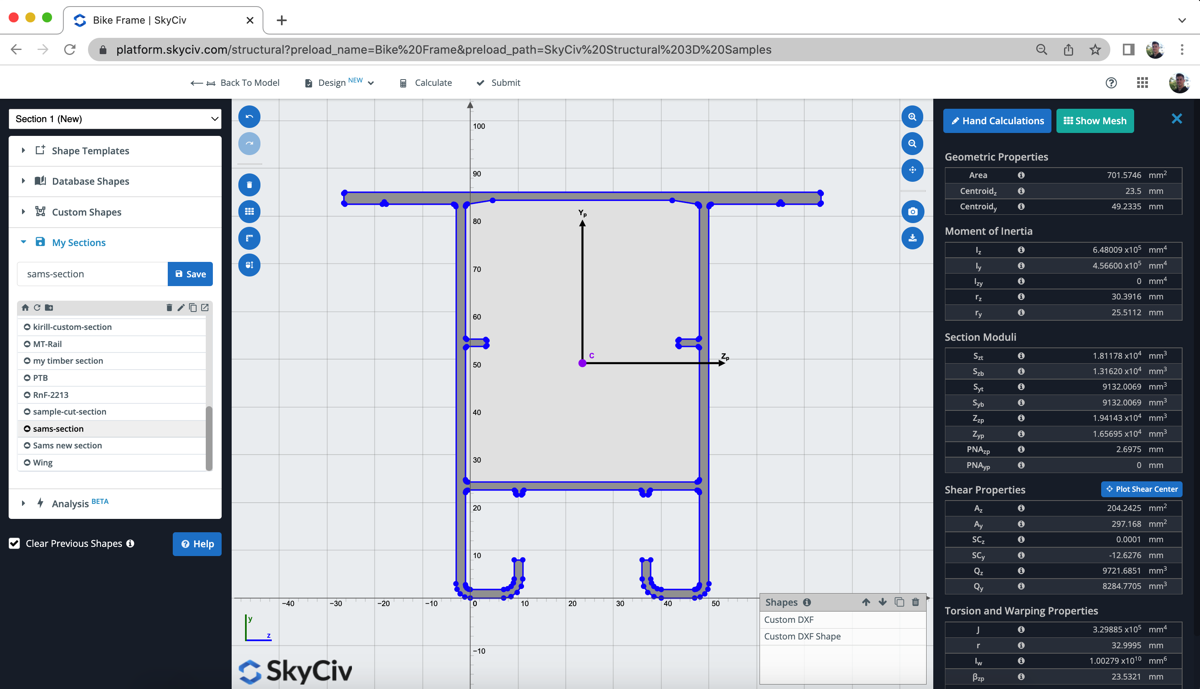Open the Section 1 (New) dropdown
1200x689 pixels.
coord(114,118)
